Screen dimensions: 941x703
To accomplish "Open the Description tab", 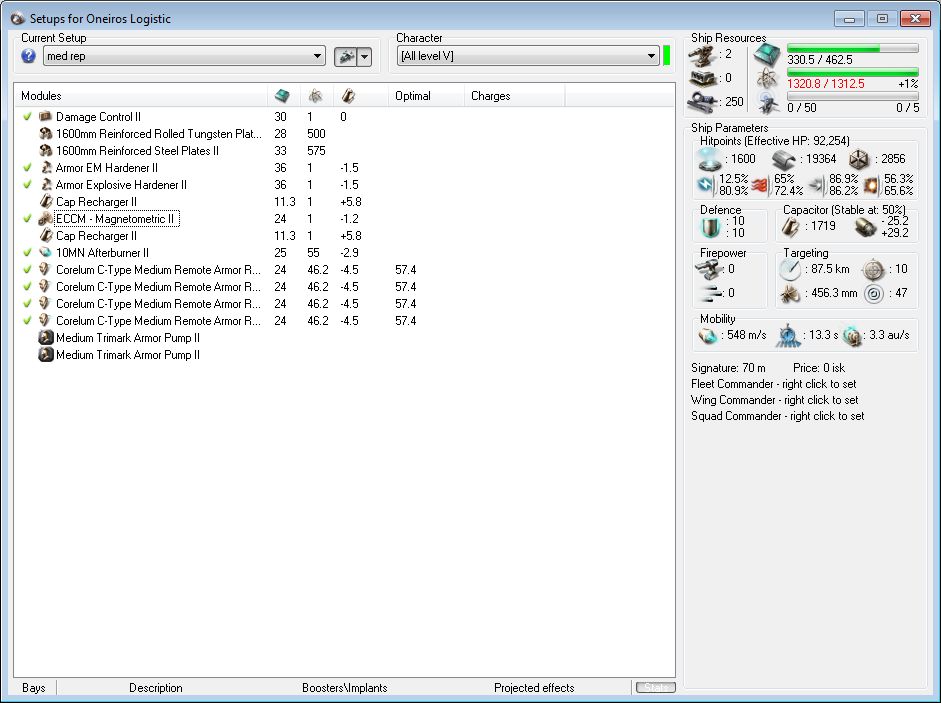I will pos(156,688).
